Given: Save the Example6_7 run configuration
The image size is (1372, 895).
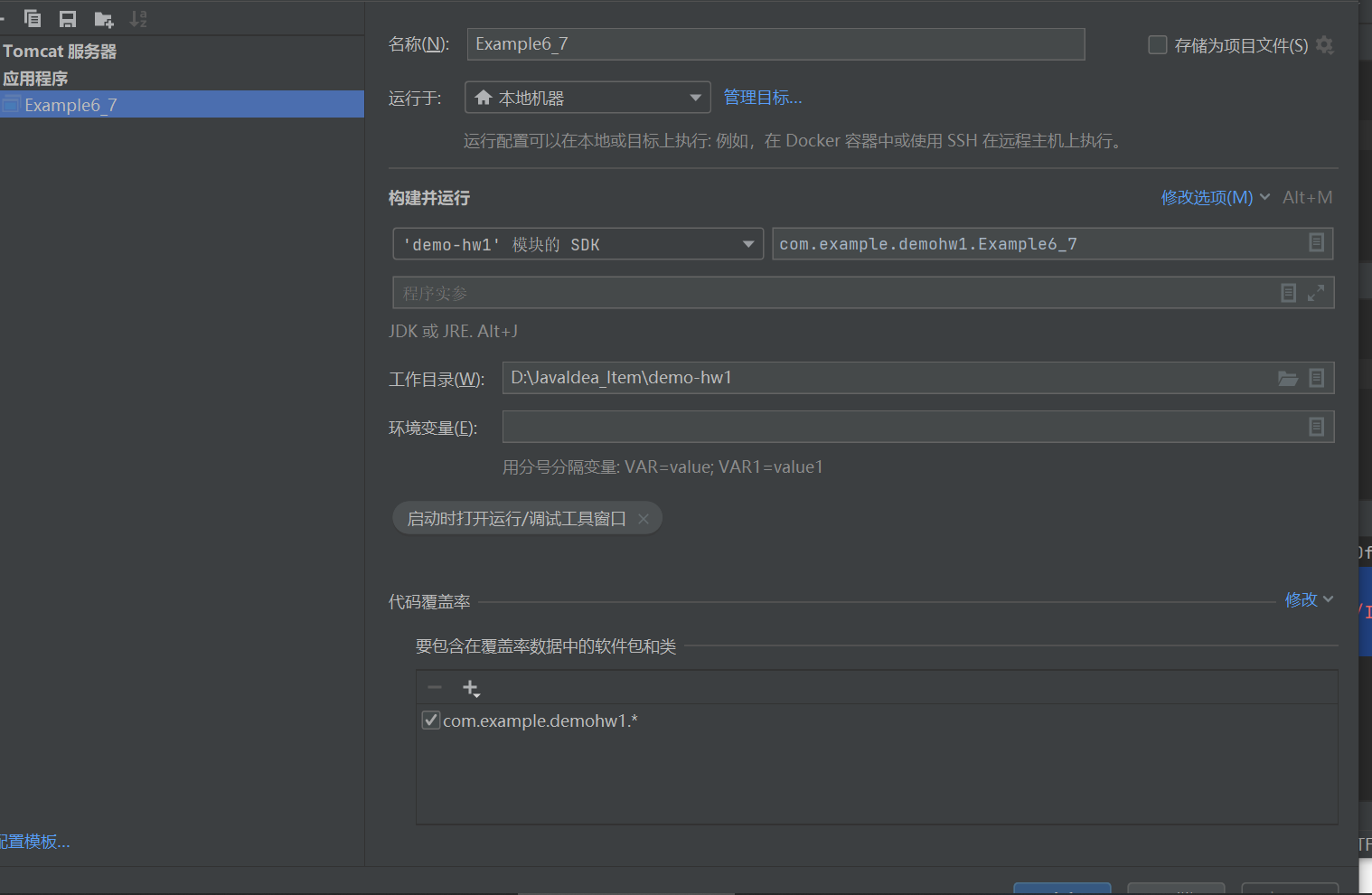Looking at the screenshot, I should [x=67, y=18].
